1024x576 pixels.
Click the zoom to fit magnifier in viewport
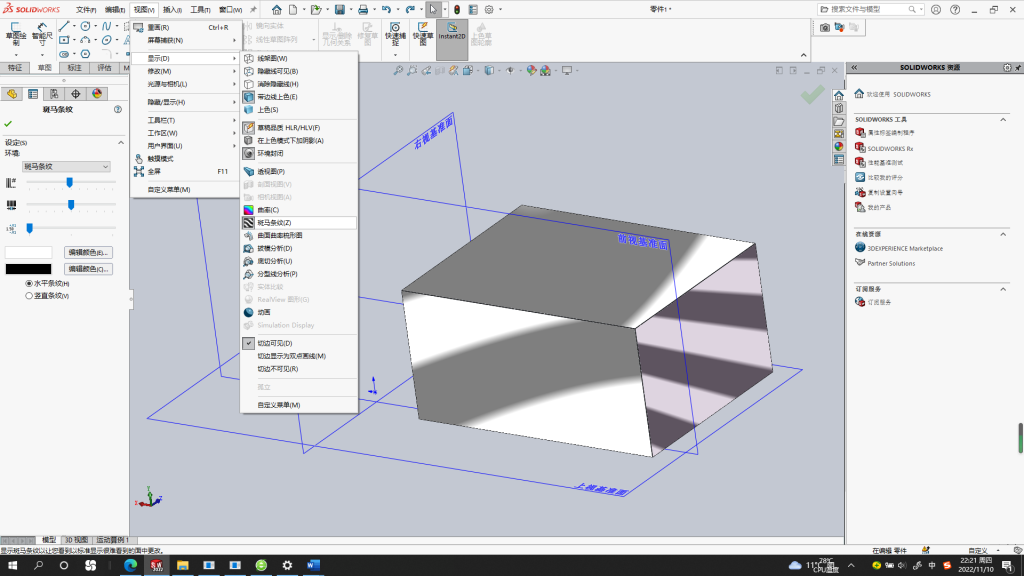[398, 71]
